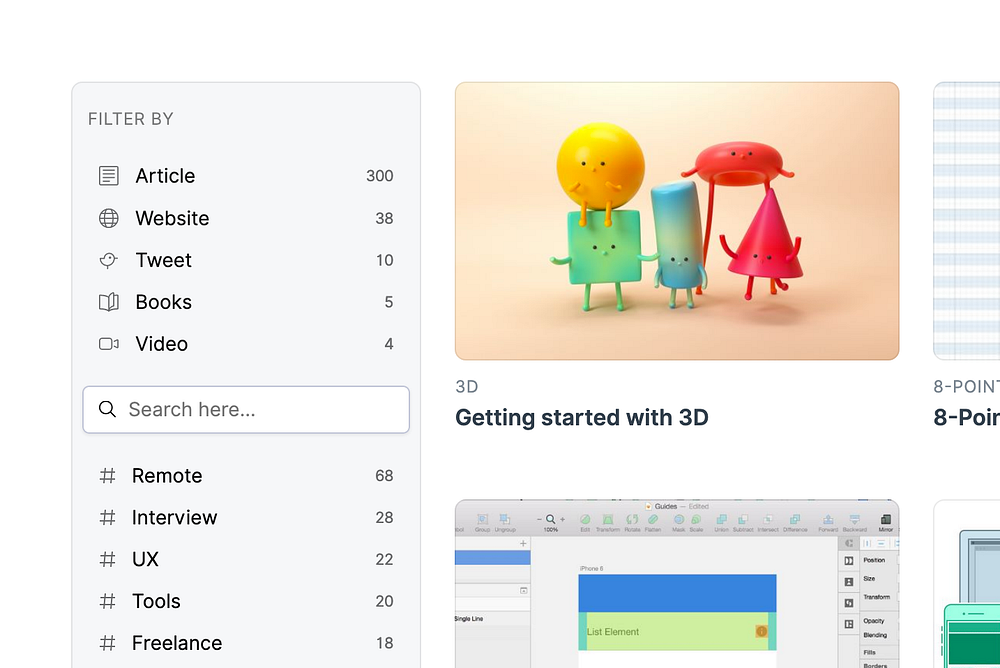Click the Video count 4
This screenshot has width=1000, height=668.
coord(389,344)
